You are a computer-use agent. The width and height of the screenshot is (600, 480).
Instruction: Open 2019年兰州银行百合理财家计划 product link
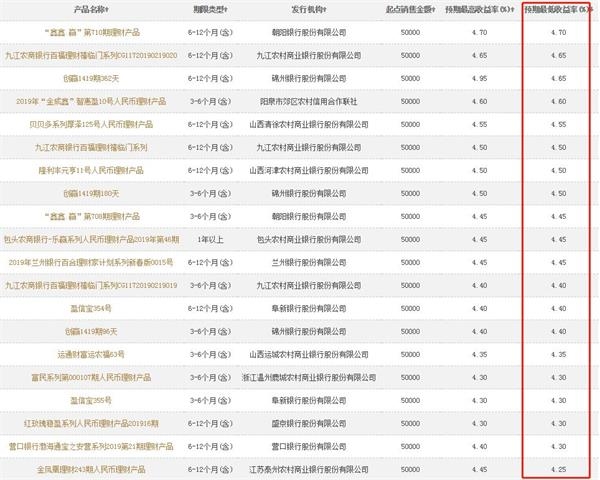(91, 263)
